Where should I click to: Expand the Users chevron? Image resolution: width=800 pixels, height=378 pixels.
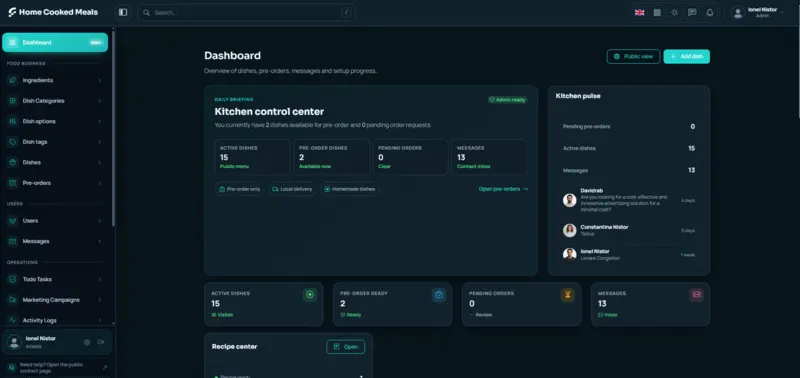coord(99,220)
